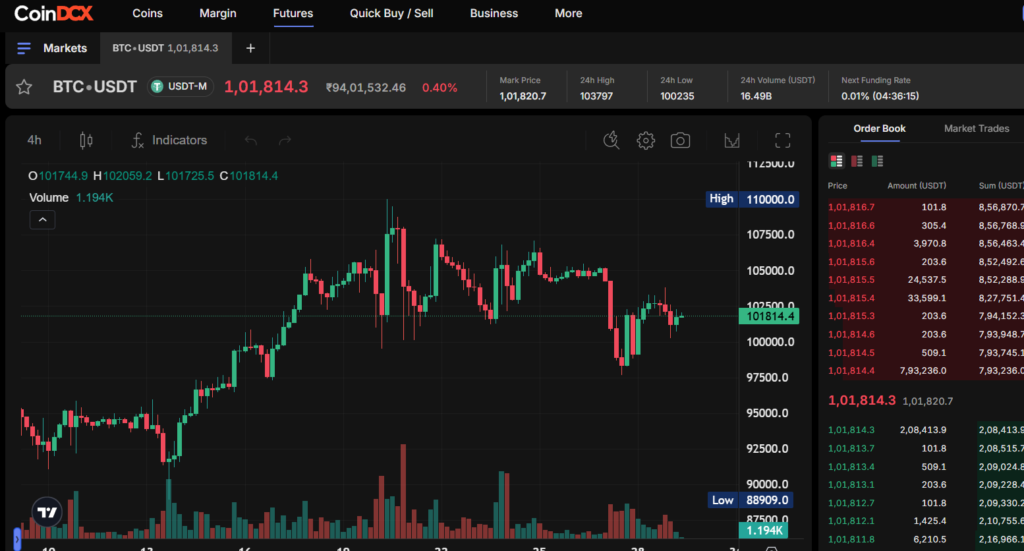The image size is (1024, 551).
Task: Click the High 110000.0 price label
Action: pyautogui.click(x=752, y=199)
